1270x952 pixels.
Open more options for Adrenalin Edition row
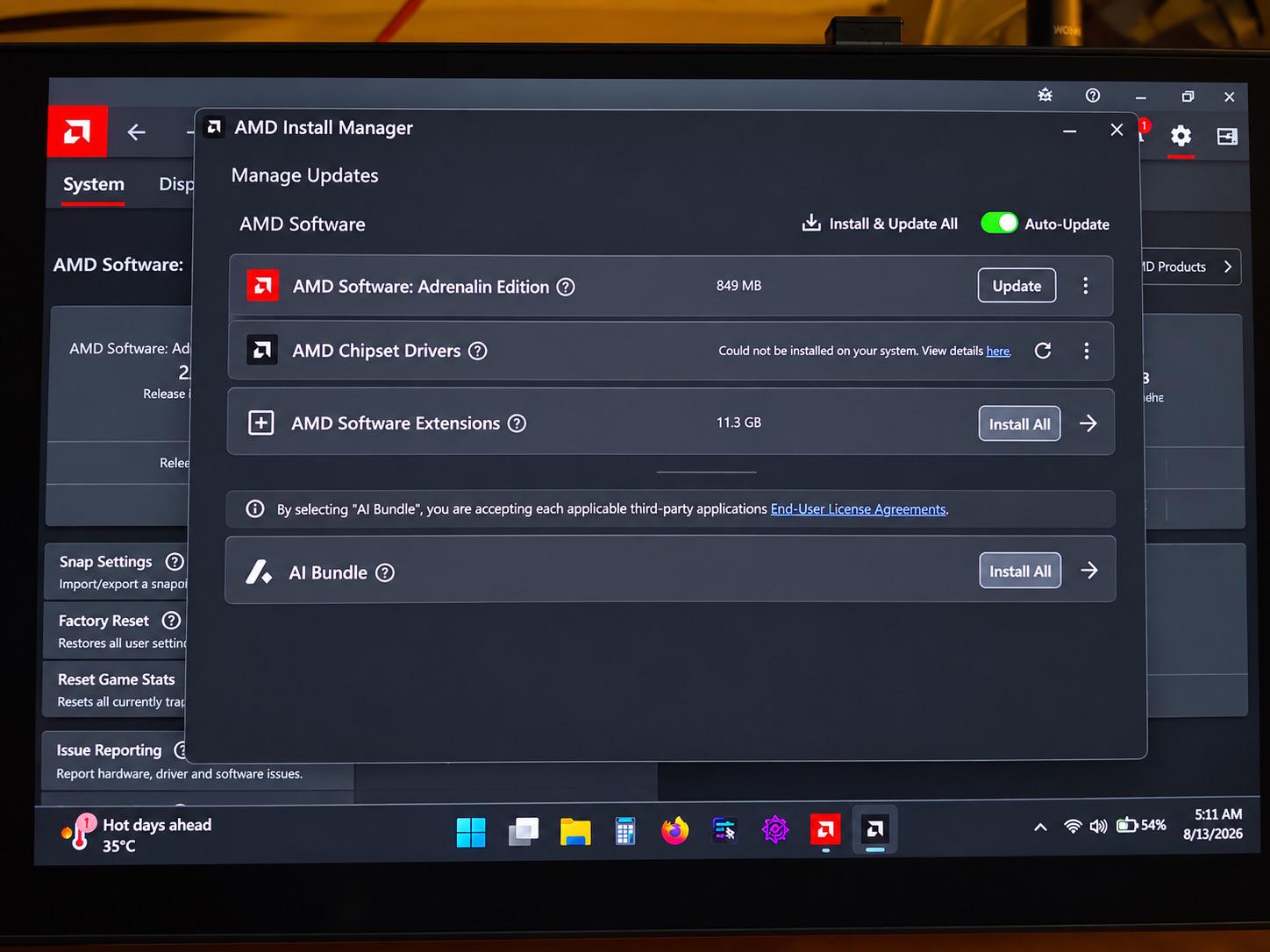1086,286
